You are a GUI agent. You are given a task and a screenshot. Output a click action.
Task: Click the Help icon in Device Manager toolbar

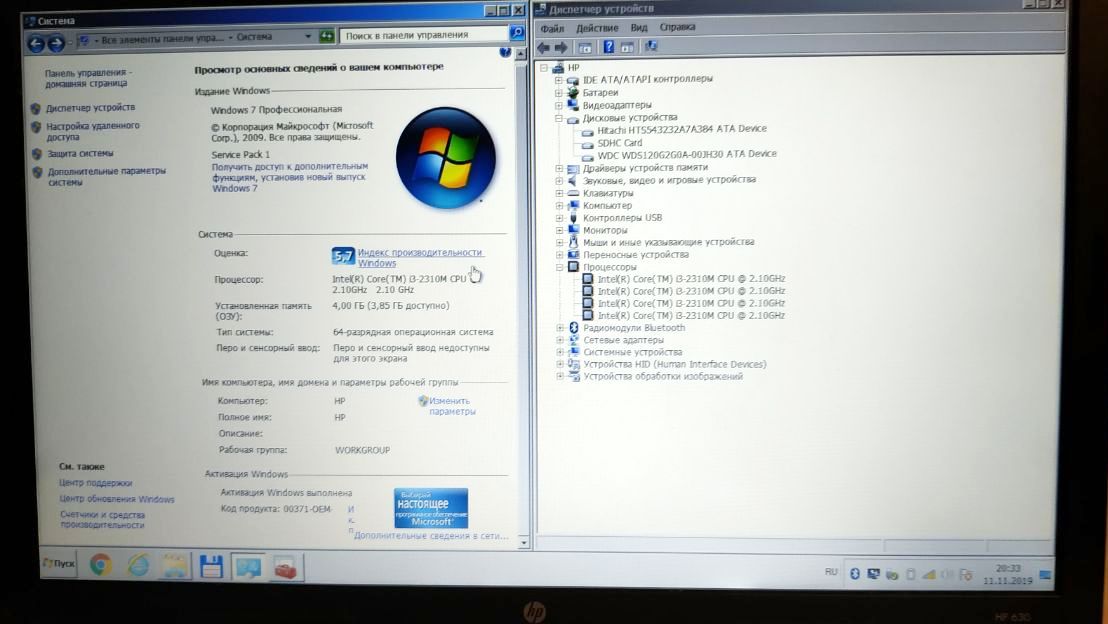click(x=607, y=47)
